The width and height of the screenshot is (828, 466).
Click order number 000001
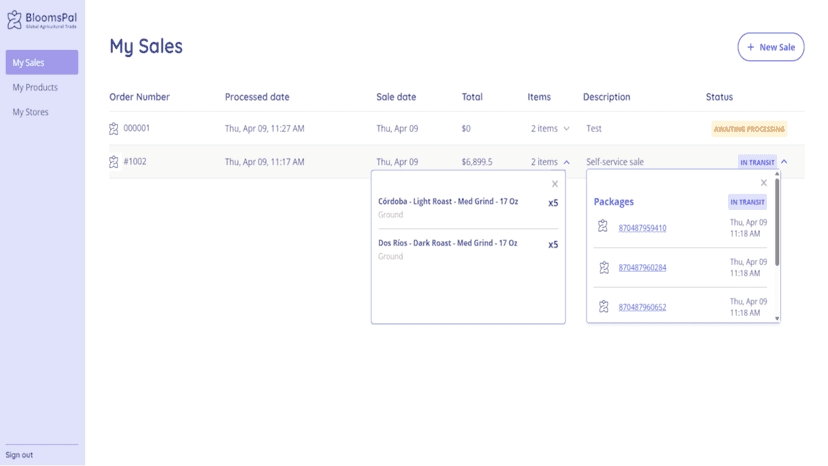pyautogui.click(x=137, y=128)
